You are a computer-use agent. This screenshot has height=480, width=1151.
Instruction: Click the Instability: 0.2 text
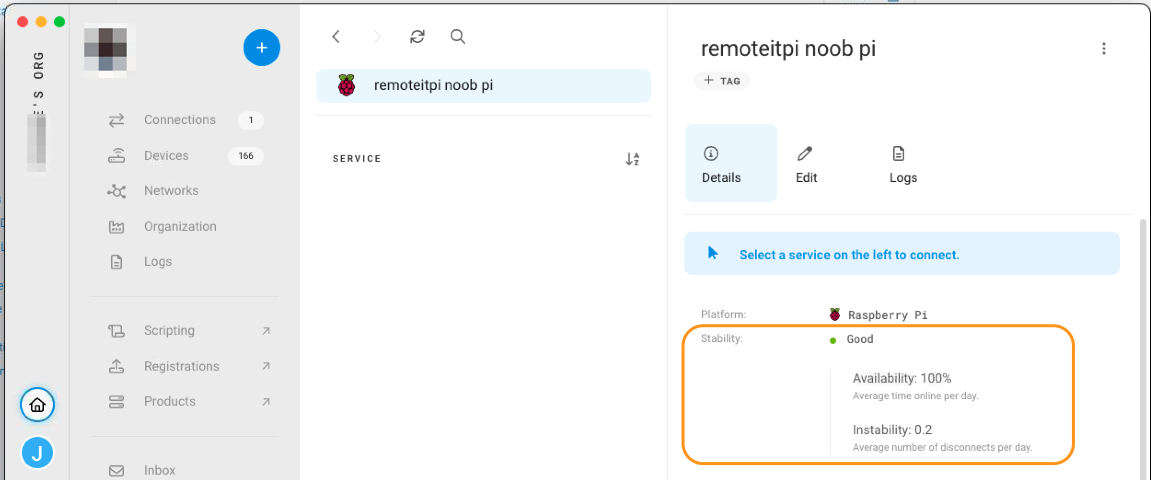tap(893, 430)
